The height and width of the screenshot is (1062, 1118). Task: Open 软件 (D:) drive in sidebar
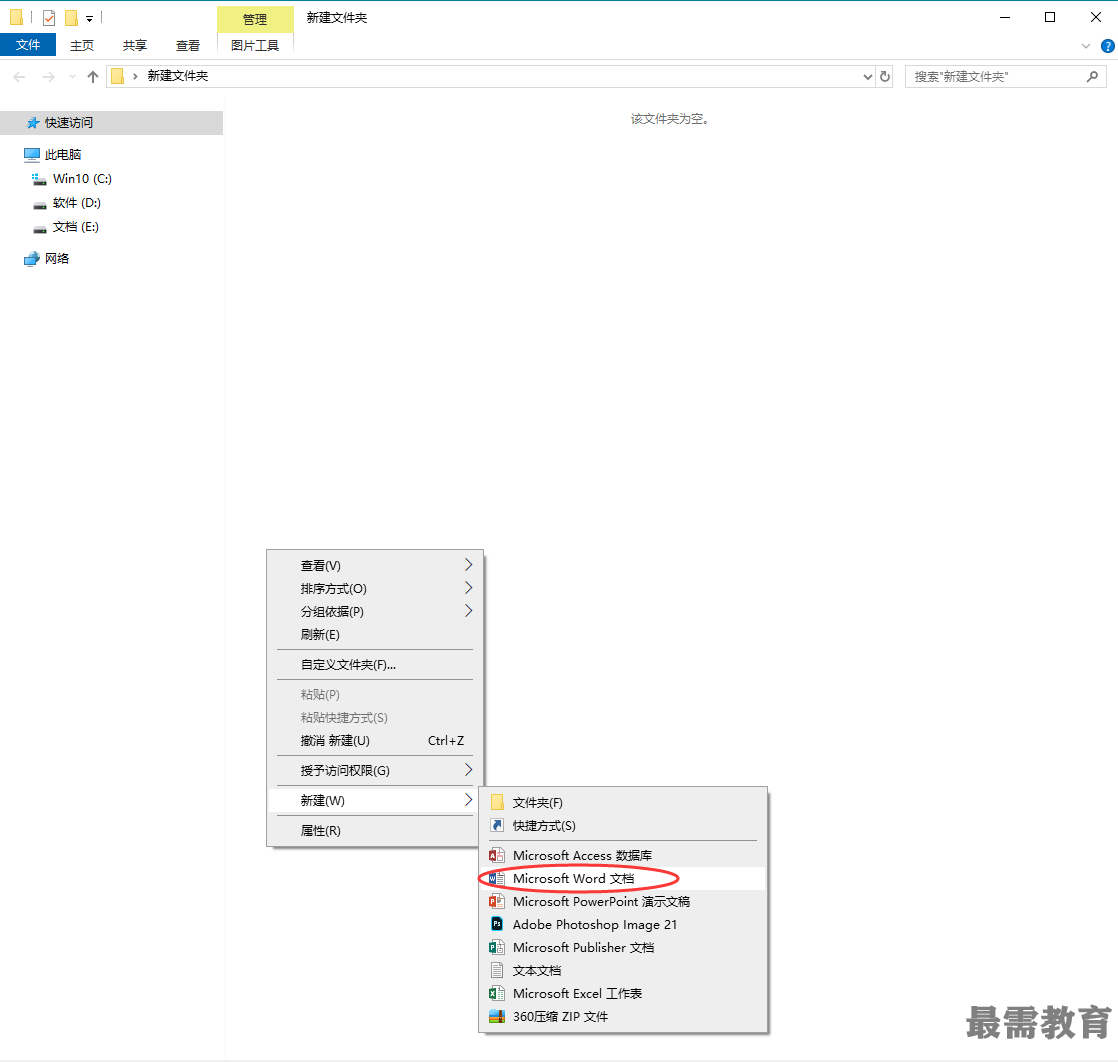tap(76, 203)
